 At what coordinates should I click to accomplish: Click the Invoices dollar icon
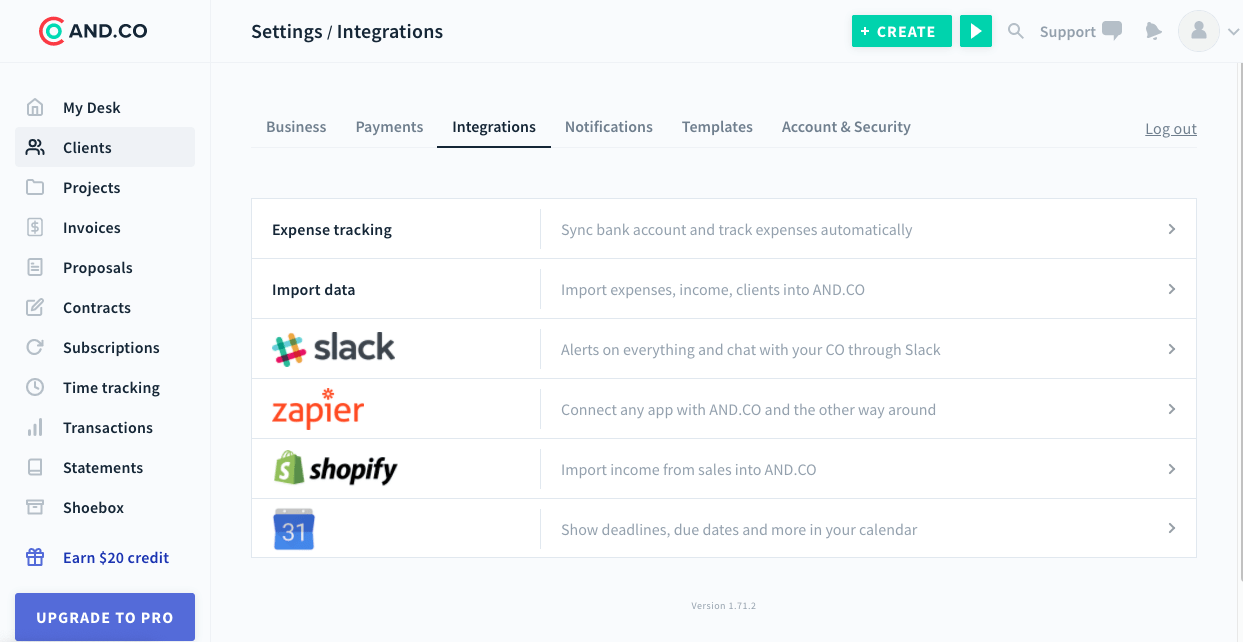[35, 227]
